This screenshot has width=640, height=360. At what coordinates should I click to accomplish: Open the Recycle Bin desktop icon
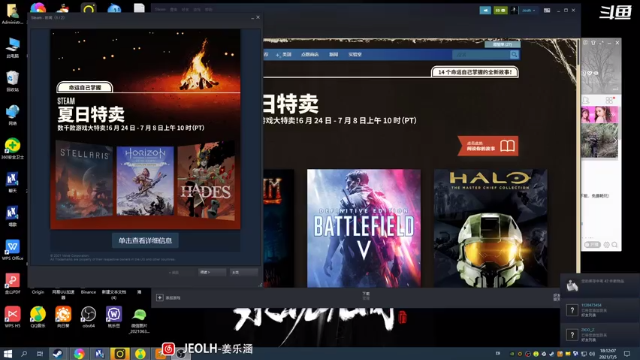click(12, 81)
